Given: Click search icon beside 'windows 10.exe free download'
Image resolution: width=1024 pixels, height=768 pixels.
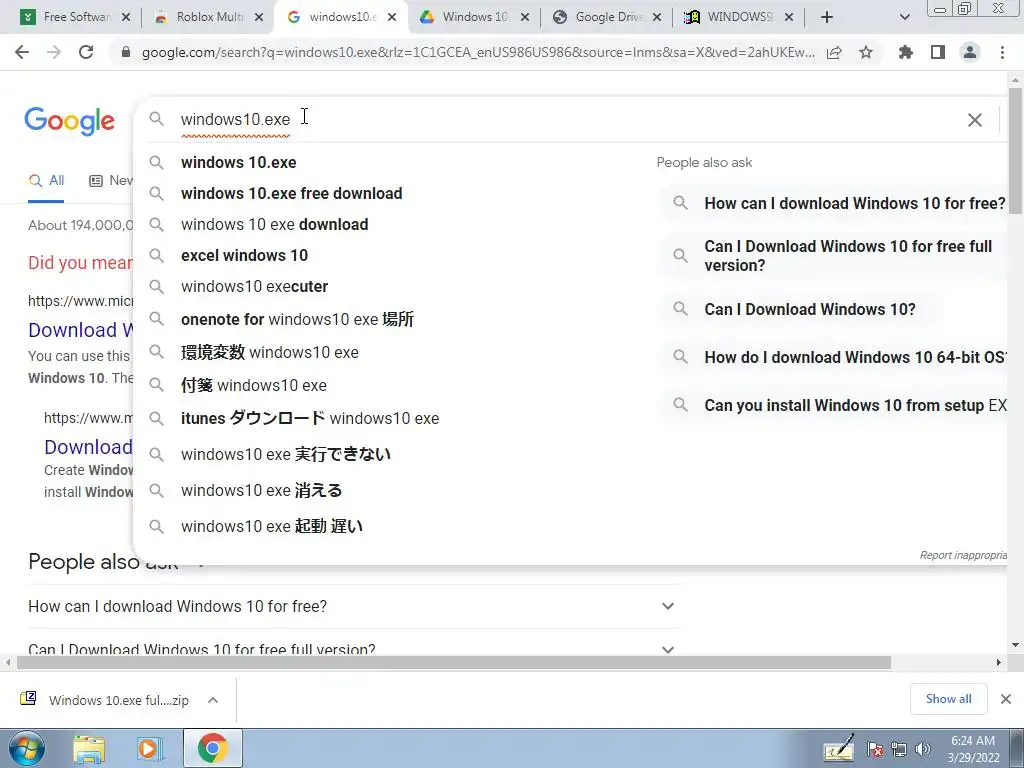Looking at the screenshot, I should point(156,193).
